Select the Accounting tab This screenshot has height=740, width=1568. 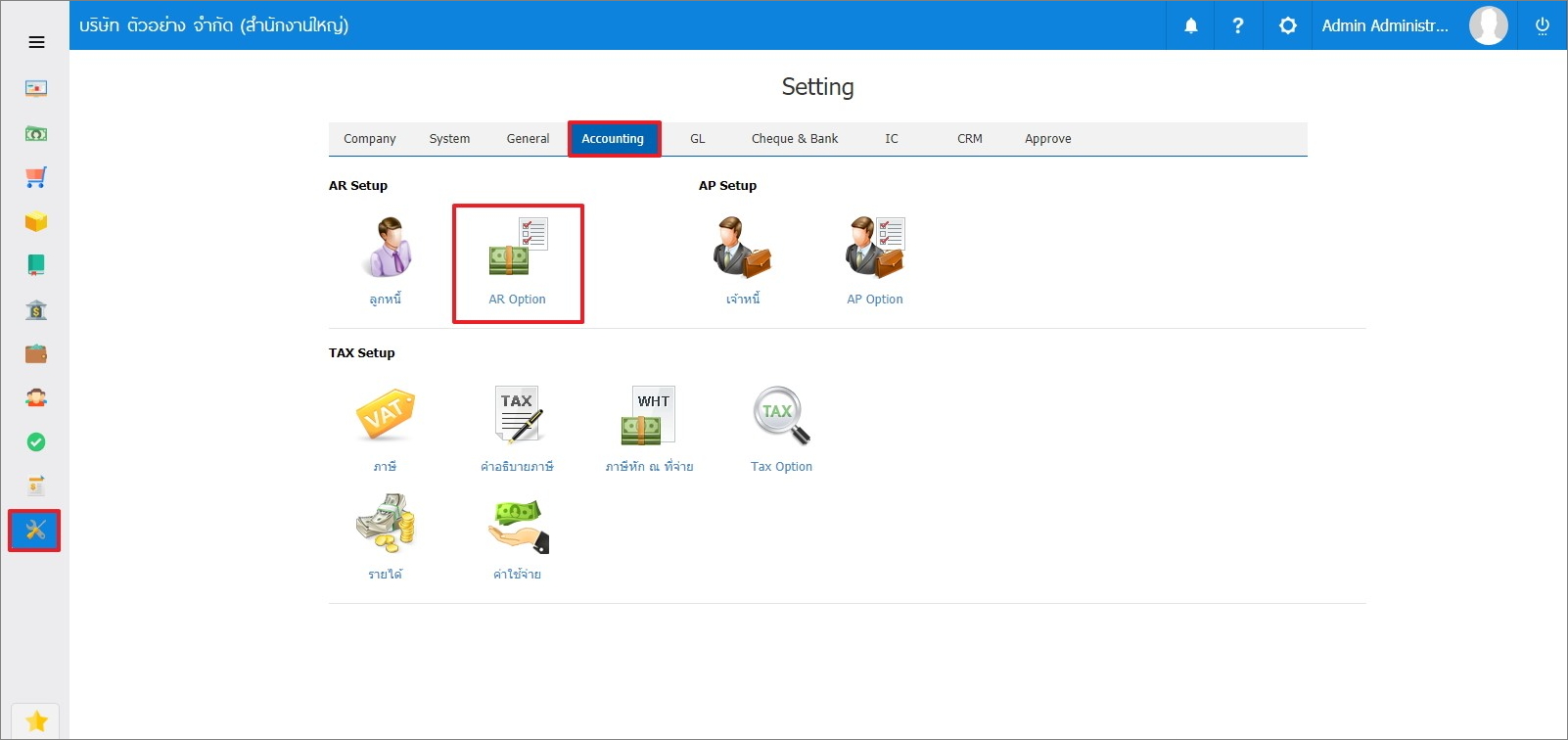pyautogui.click(x=614, y=139)
